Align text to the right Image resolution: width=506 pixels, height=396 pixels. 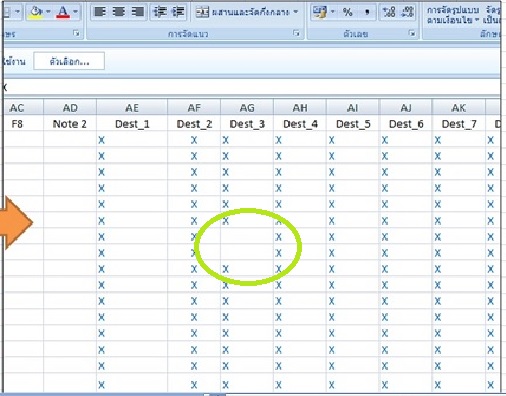pyautogui.click(x=137, y=12)
